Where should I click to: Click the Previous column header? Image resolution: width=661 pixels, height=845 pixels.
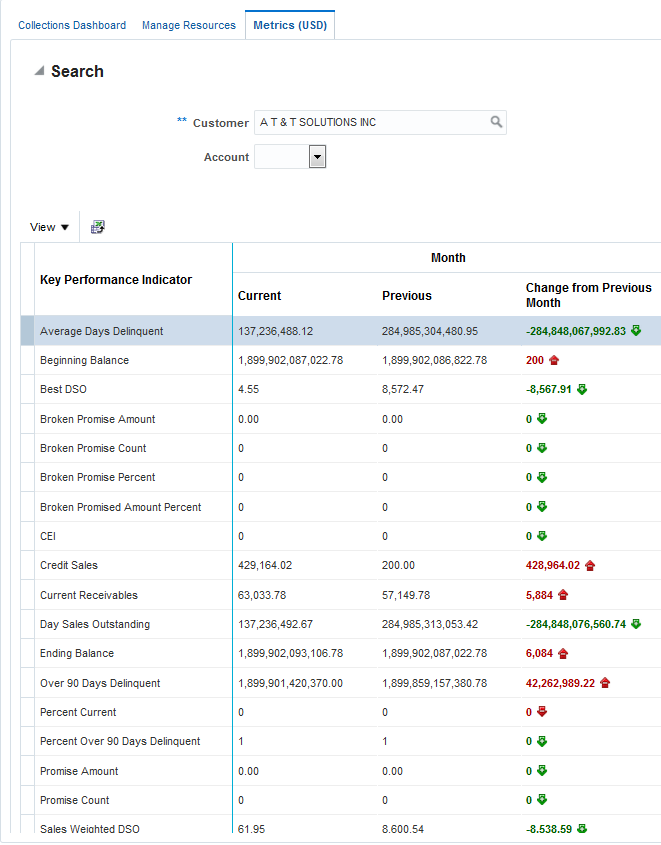pos(407,295)
